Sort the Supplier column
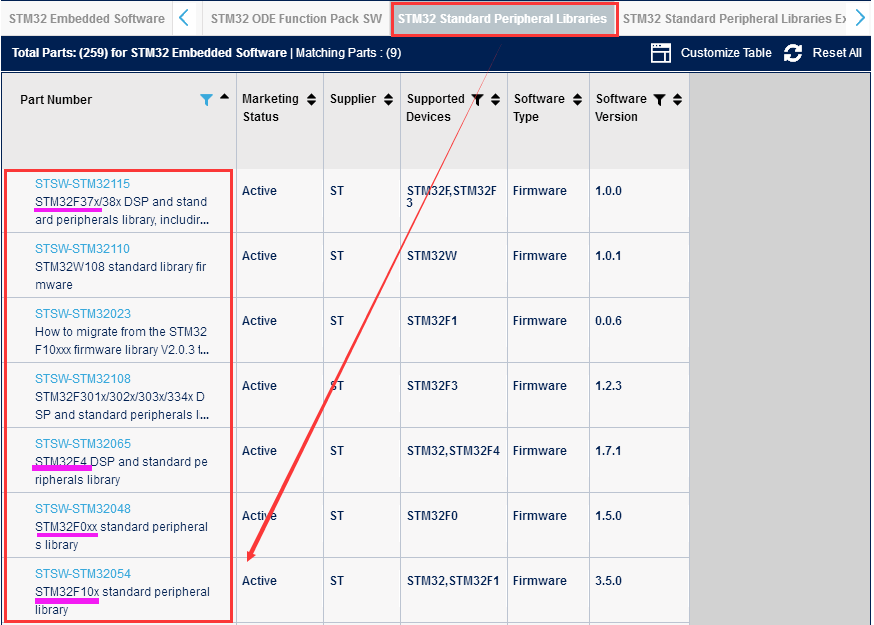874x625 pixels. [389, 99]
